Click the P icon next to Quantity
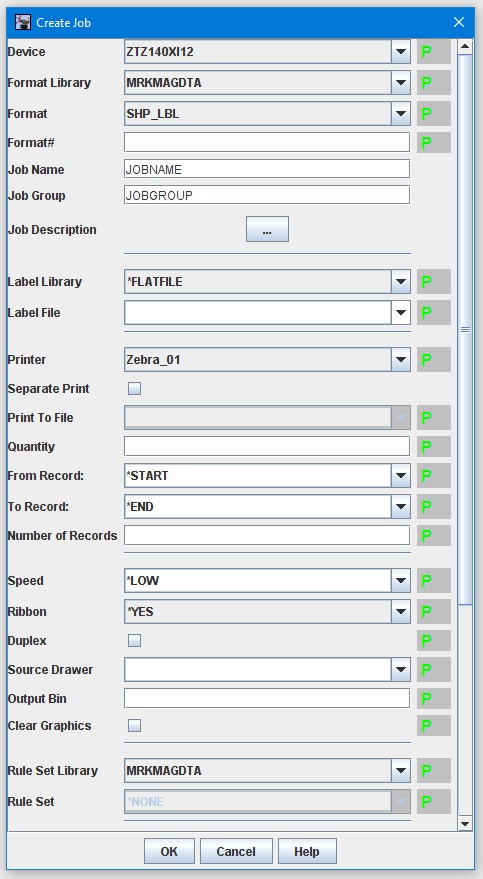The width and height of the screenshot is (483, 879). click(434, 447)
